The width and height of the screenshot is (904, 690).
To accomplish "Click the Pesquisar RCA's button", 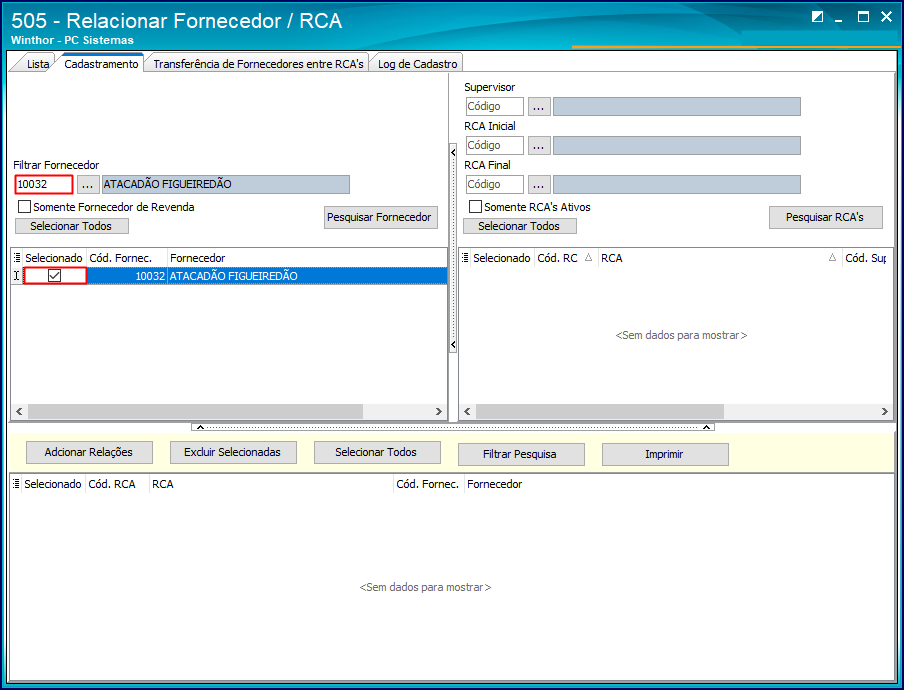I will pyautogui.click(x=826, y=217).
